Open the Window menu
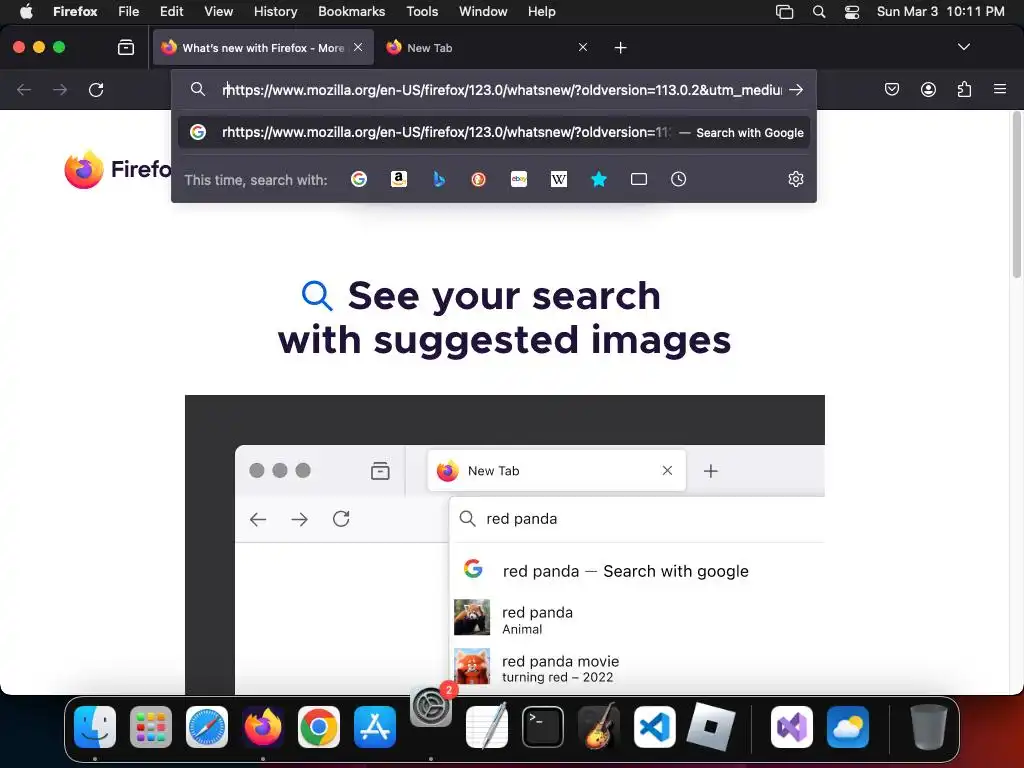 coord(483,11)
